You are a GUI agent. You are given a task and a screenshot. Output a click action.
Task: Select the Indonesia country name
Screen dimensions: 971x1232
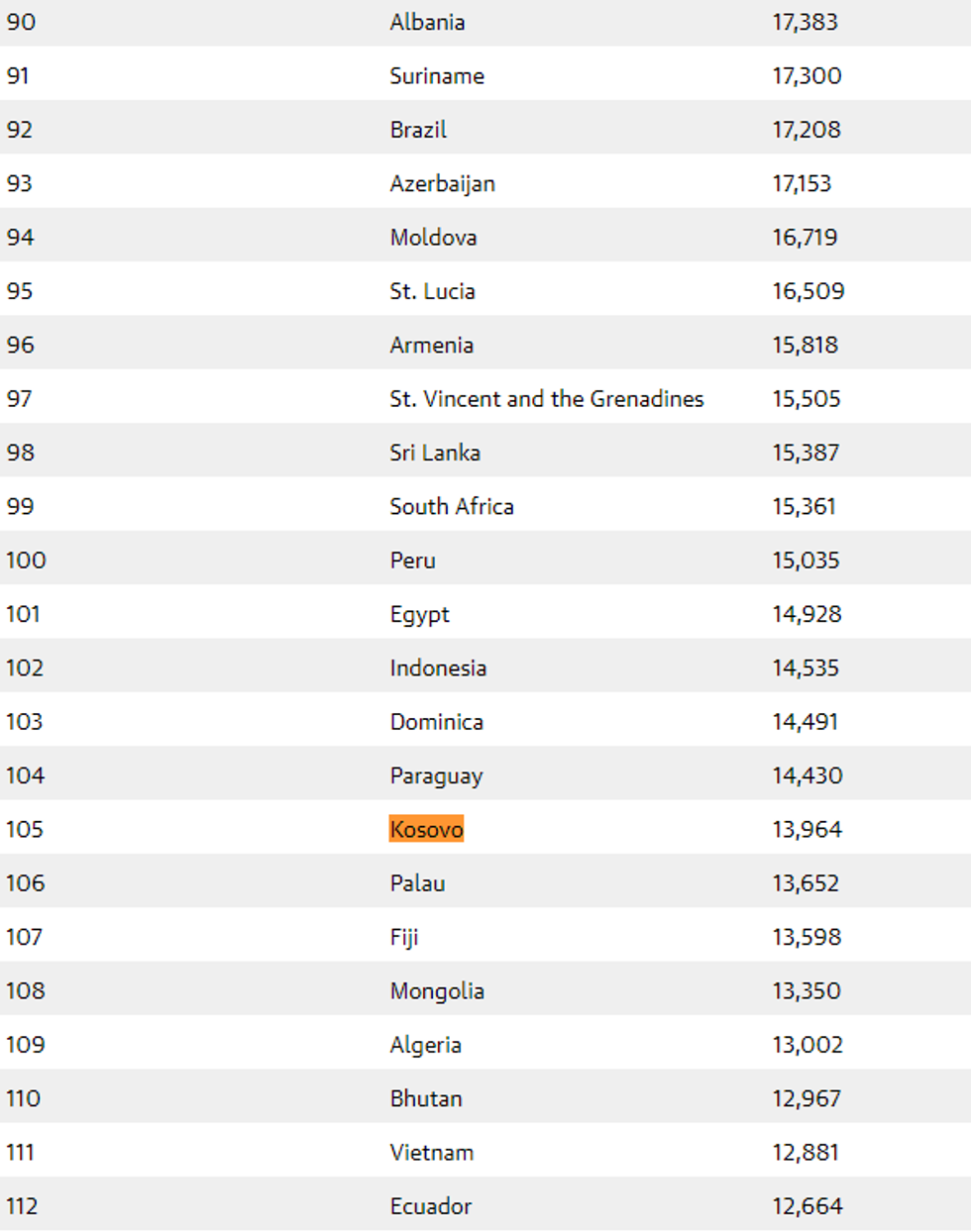pos(438,667)
